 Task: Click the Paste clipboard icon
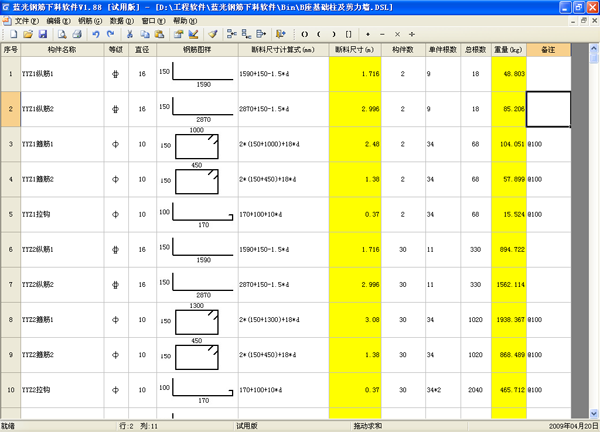tap(160, 34)
